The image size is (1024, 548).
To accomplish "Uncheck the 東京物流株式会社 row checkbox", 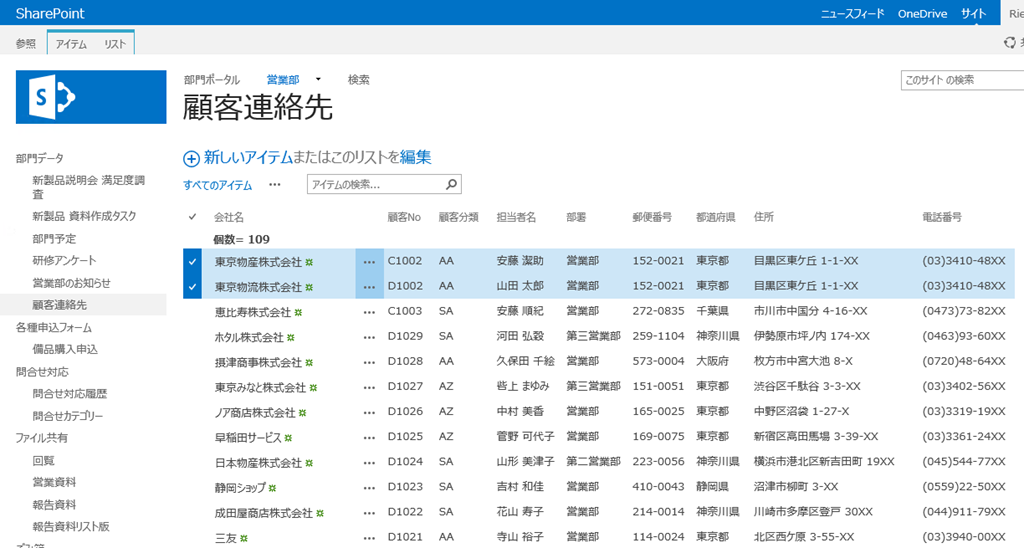I will point(192,287).
